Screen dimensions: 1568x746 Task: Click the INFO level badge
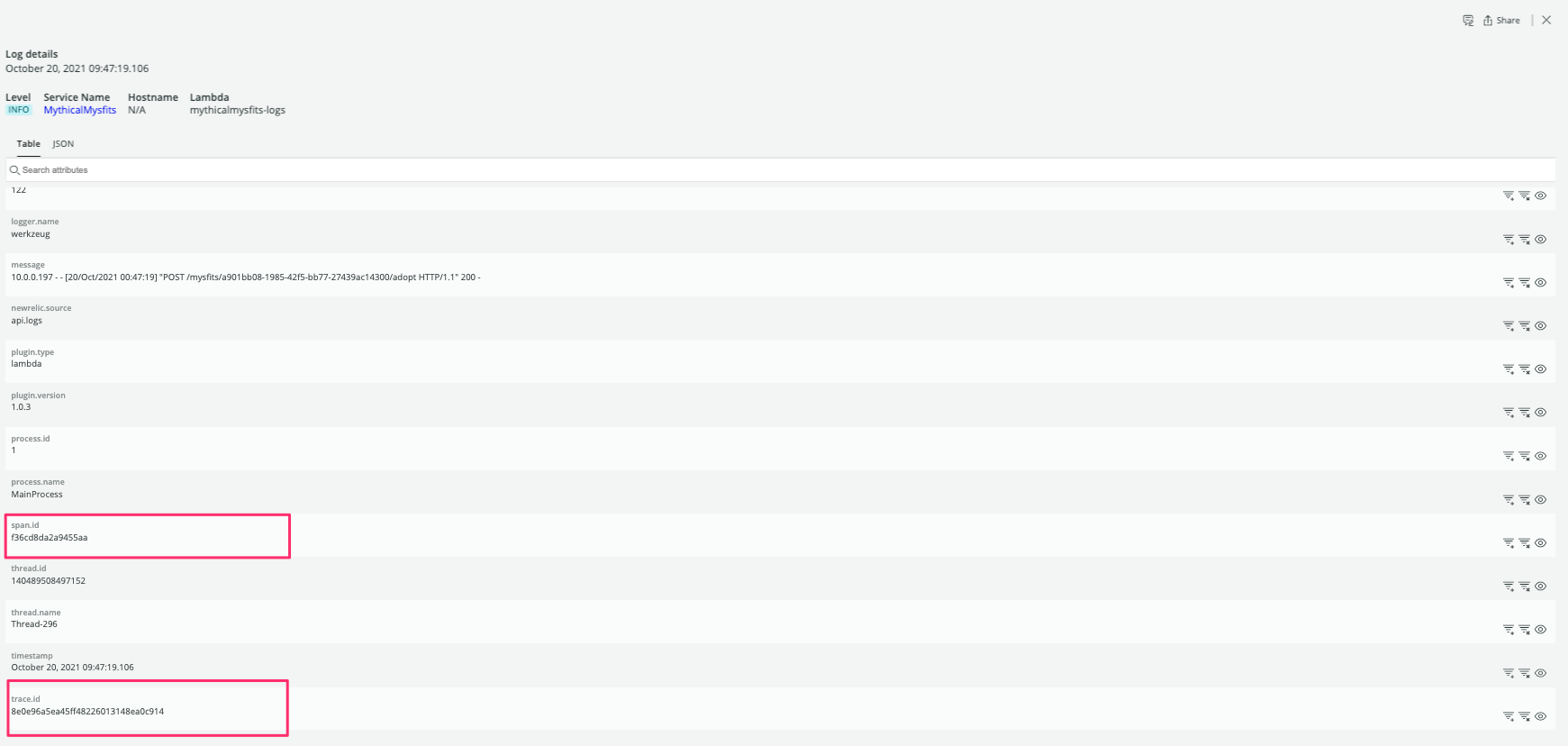pyautogui.click(x=18, y=110)
